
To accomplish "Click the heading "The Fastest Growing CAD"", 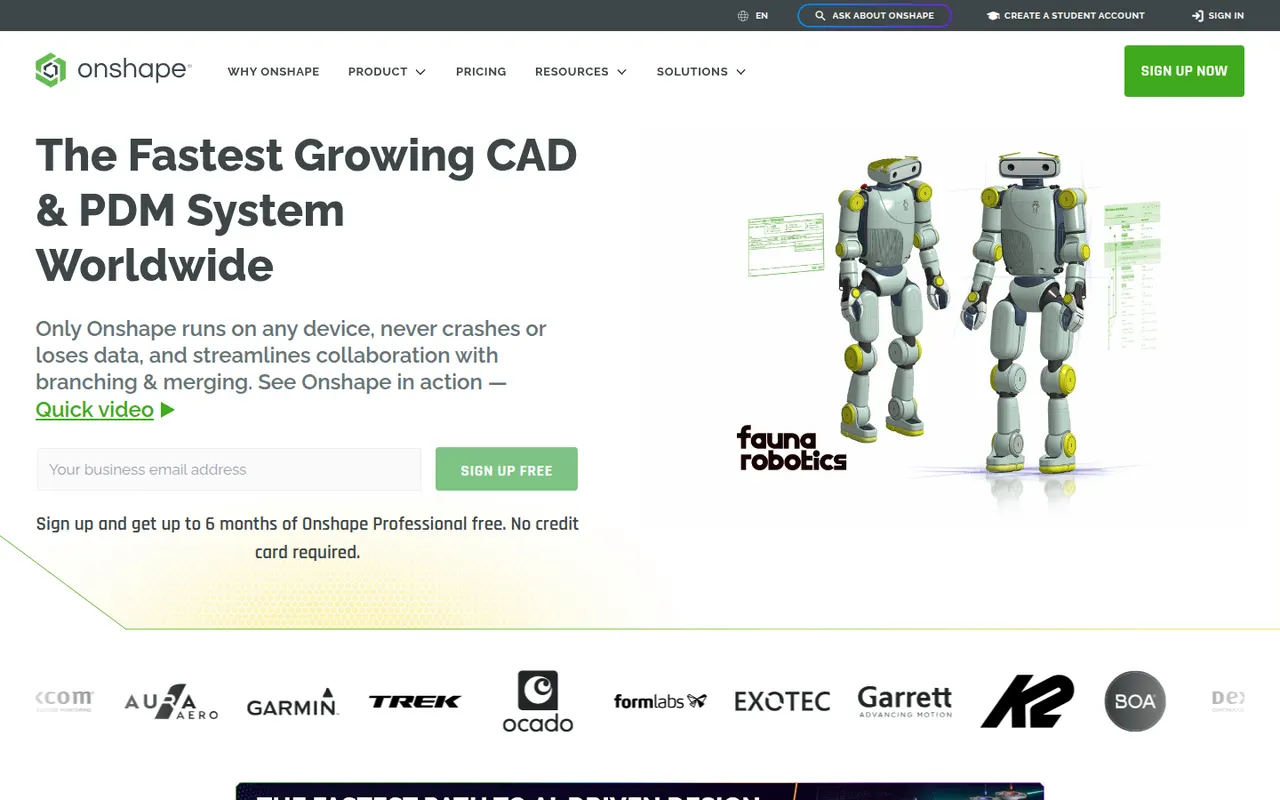I will click(x=307, y=155).
